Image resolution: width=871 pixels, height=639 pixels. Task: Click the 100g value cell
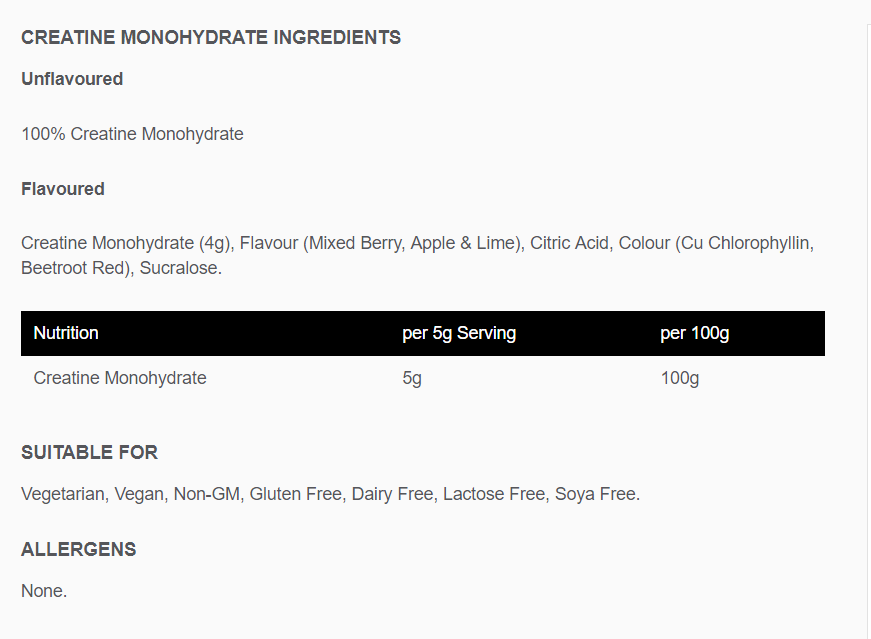coord(680,378)
